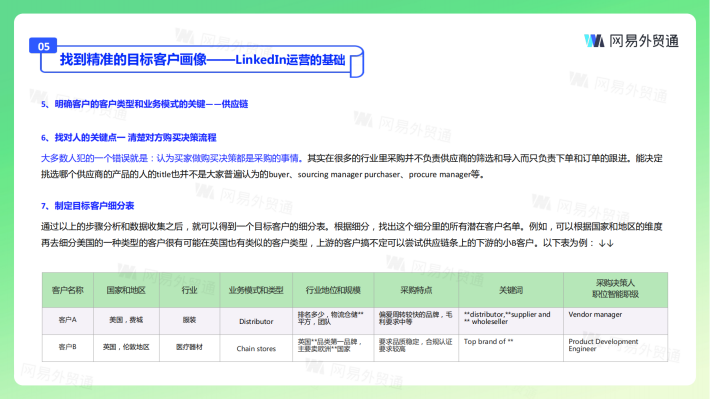Click the Distributor cell for 客户A
This screenshot has height=399, width=710.
256,322
